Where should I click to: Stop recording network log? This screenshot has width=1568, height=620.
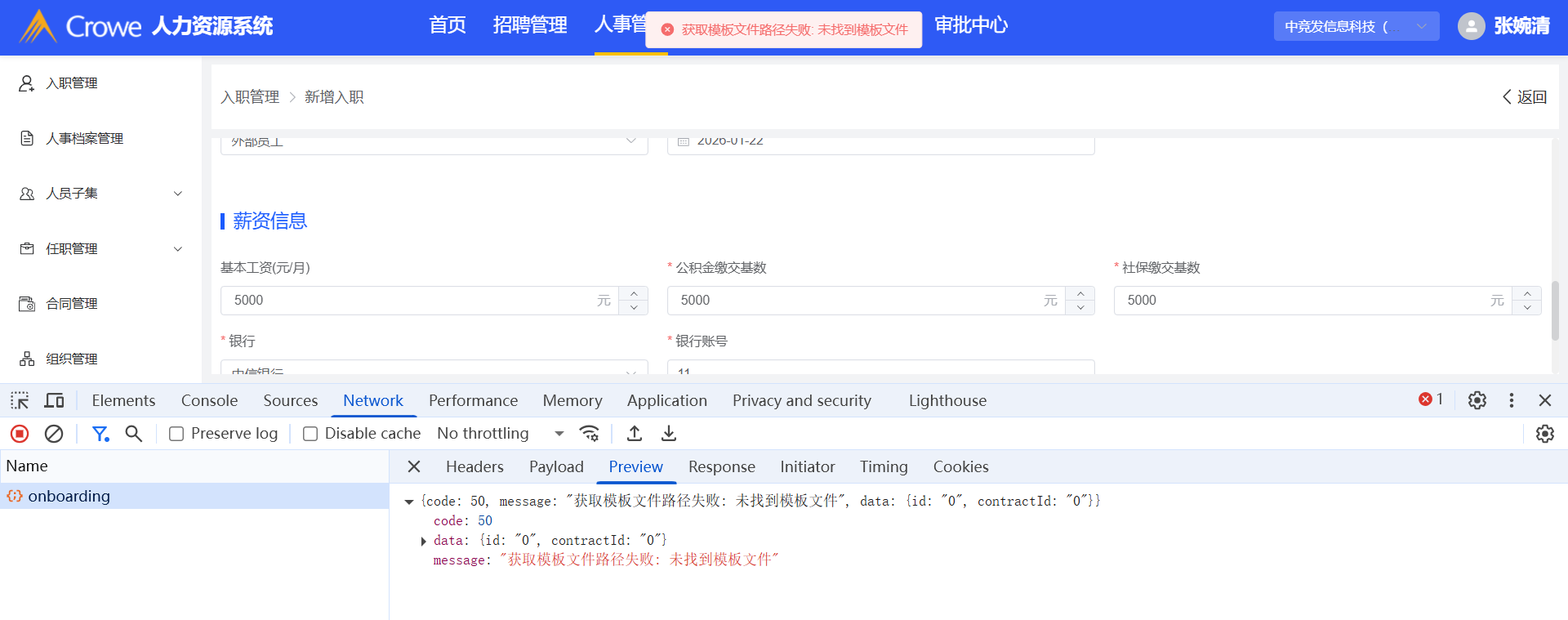pyautogui.click(x=20, y=434)
